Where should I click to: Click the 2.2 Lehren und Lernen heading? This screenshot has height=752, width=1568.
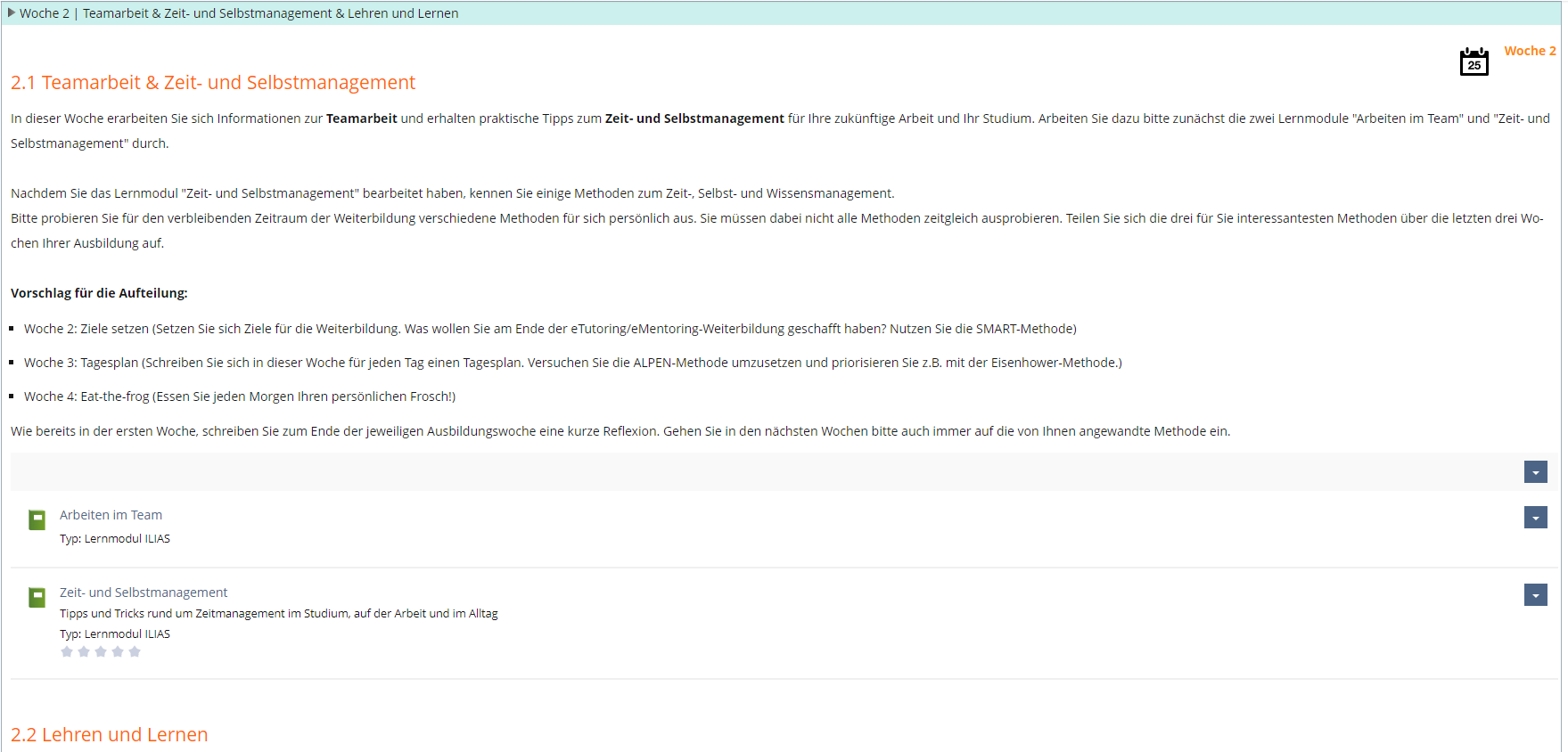click(110, 735)
